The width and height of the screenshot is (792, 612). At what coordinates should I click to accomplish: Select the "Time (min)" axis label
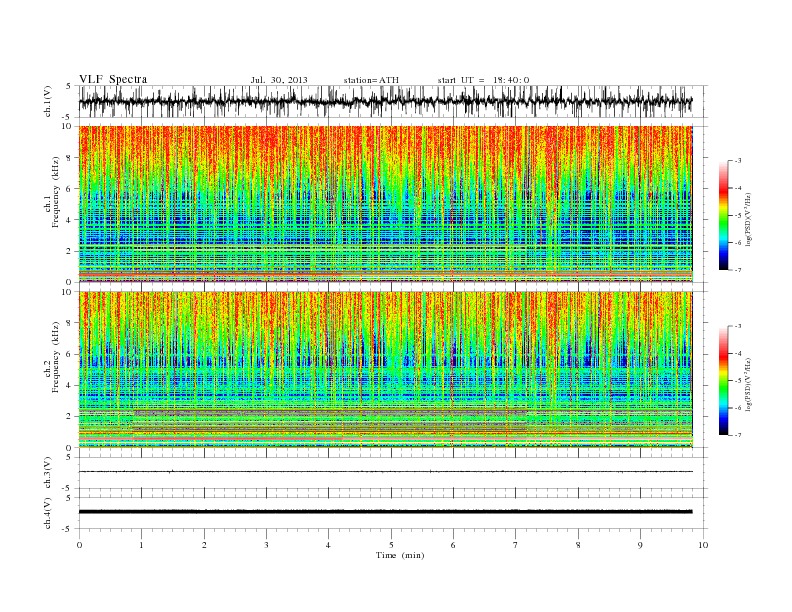click(x=400, y=555)
